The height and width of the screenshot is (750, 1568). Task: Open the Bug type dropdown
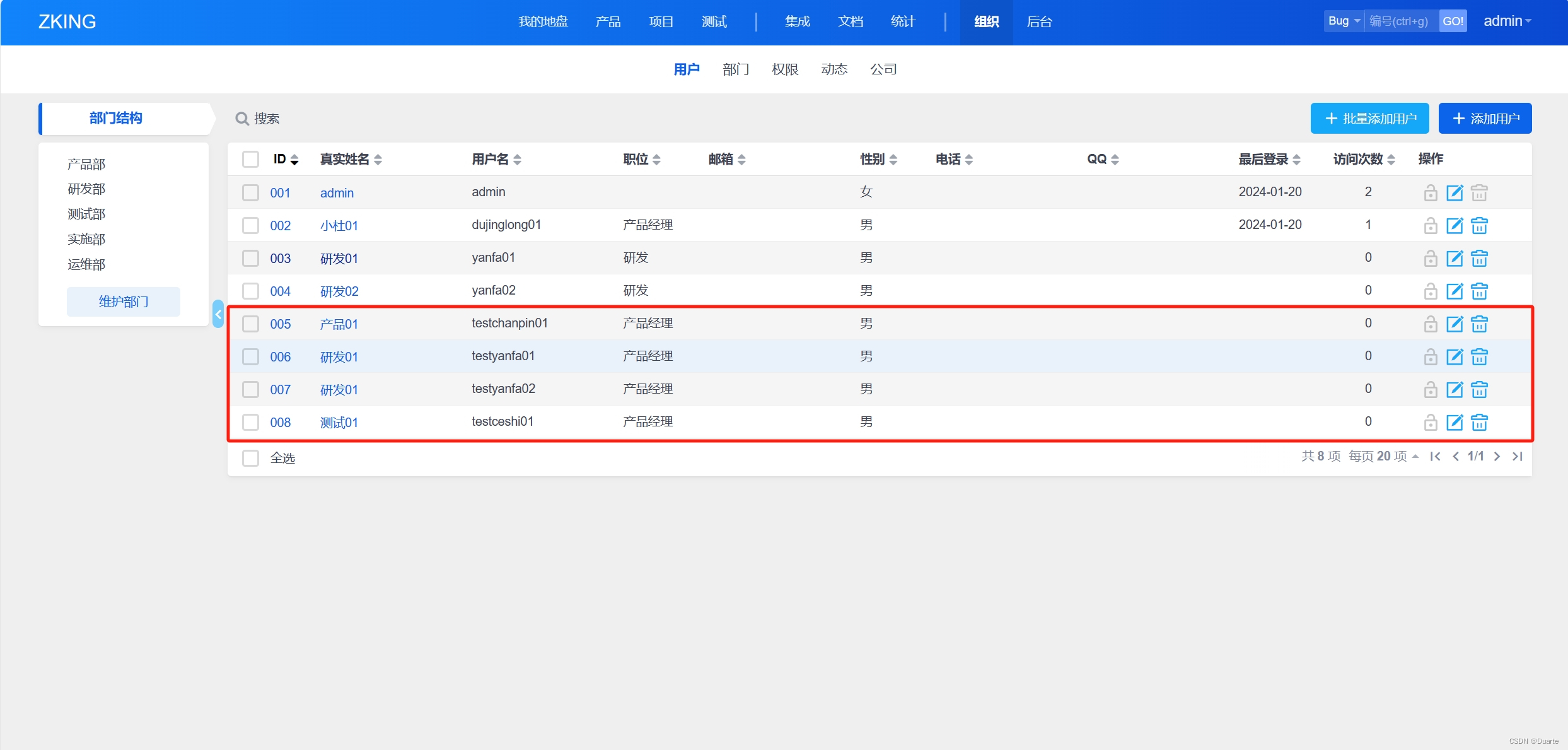coord(1344,21)
